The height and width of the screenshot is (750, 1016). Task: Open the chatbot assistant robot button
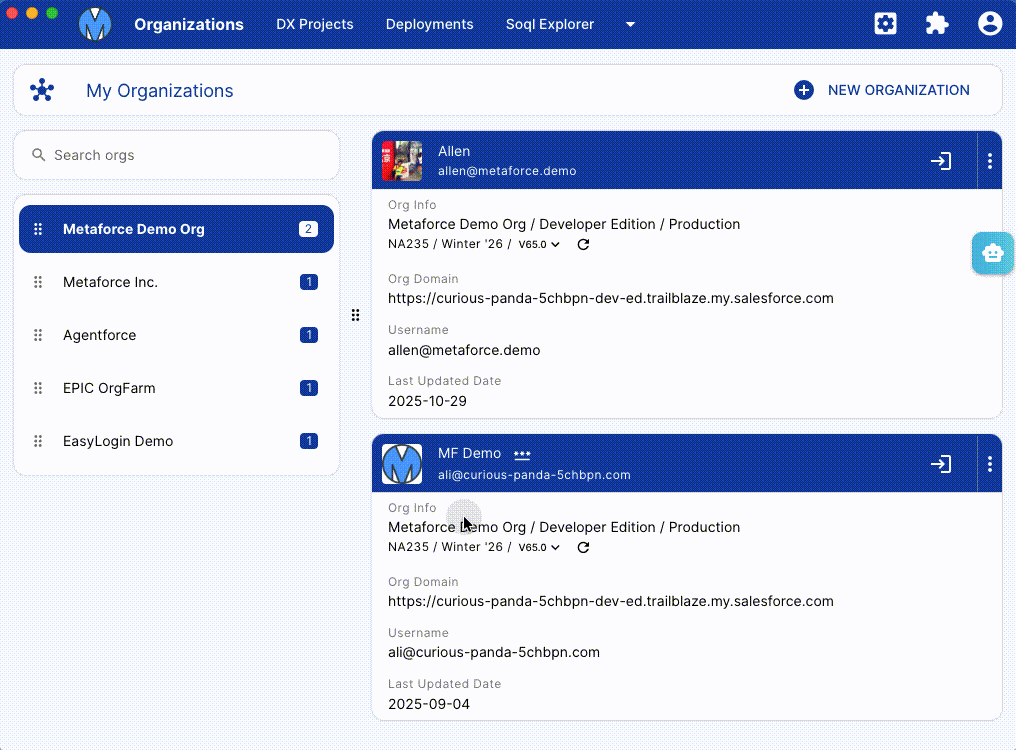(993, 253)
